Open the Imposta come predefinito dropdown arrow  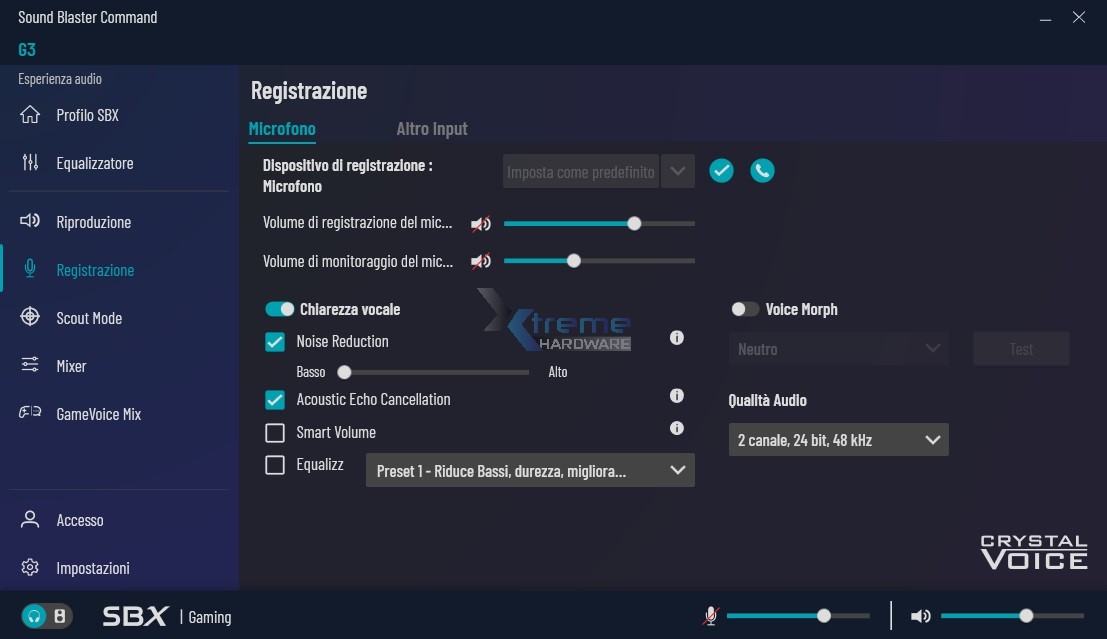(678, 171)
